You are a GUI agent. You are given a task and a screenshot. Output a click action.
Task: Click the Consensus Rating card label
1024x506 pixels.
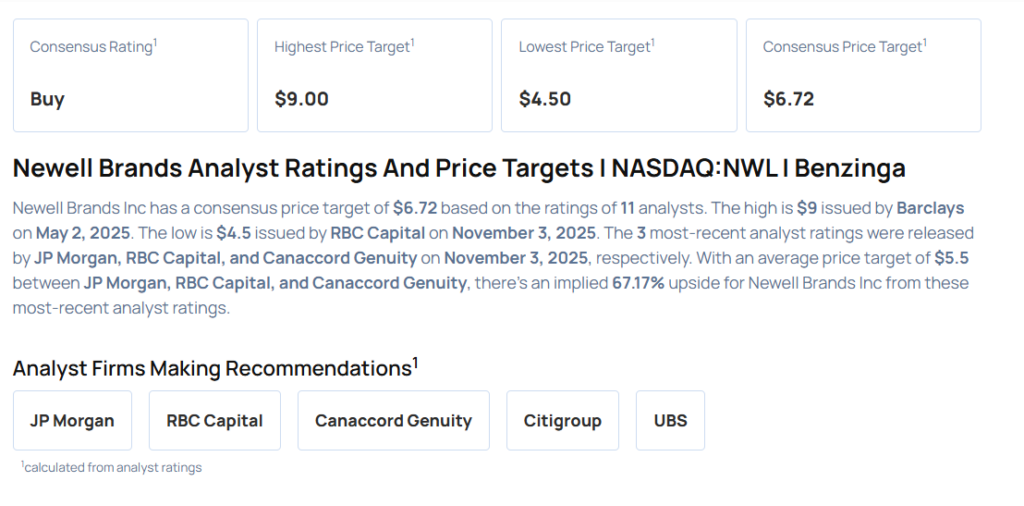pyautogui.click(x=91, y=47)
